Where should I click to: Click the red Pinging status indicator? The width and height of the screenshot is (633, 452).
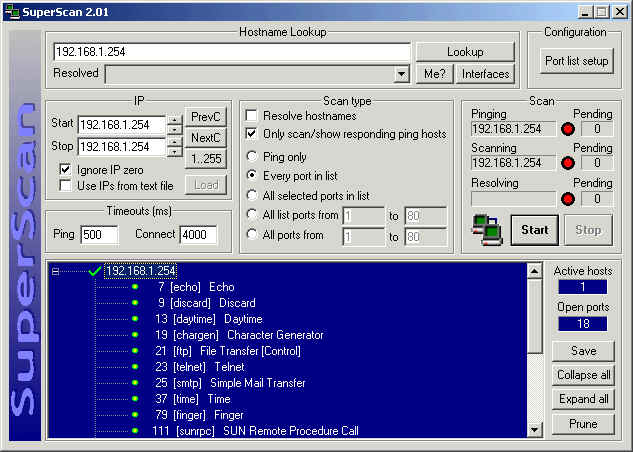click(x=568, y=129)
